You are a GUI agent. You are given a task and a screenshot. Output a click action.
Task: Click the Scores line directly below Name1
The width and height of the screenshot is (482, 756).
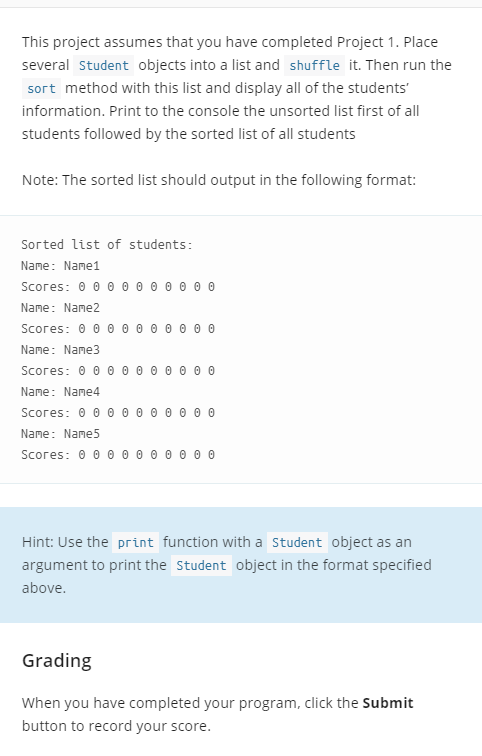pyautogui.click(x=118, y=287)
